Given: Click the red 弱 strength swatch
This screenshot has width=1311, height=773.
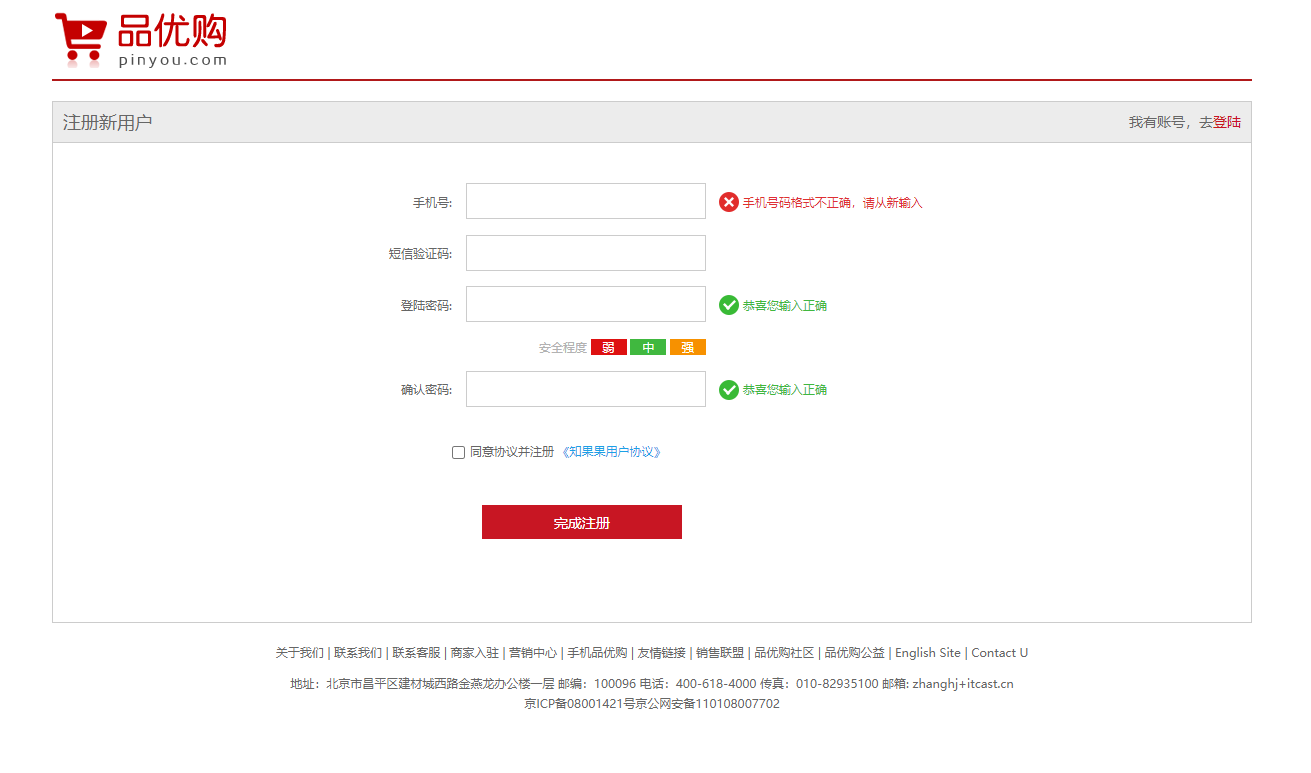Looking at the screenshot, I should coord(609,347).
